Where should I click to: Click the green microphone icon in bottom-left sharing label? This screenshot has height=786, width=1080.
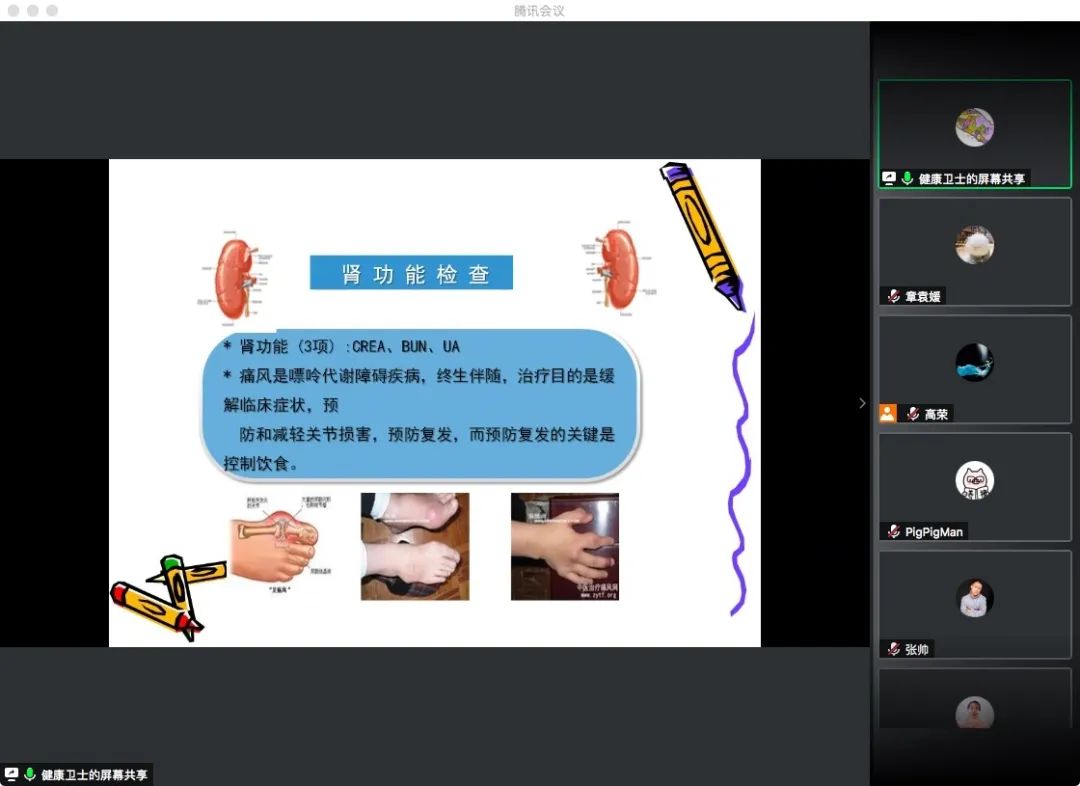click(x=30, y=774)
